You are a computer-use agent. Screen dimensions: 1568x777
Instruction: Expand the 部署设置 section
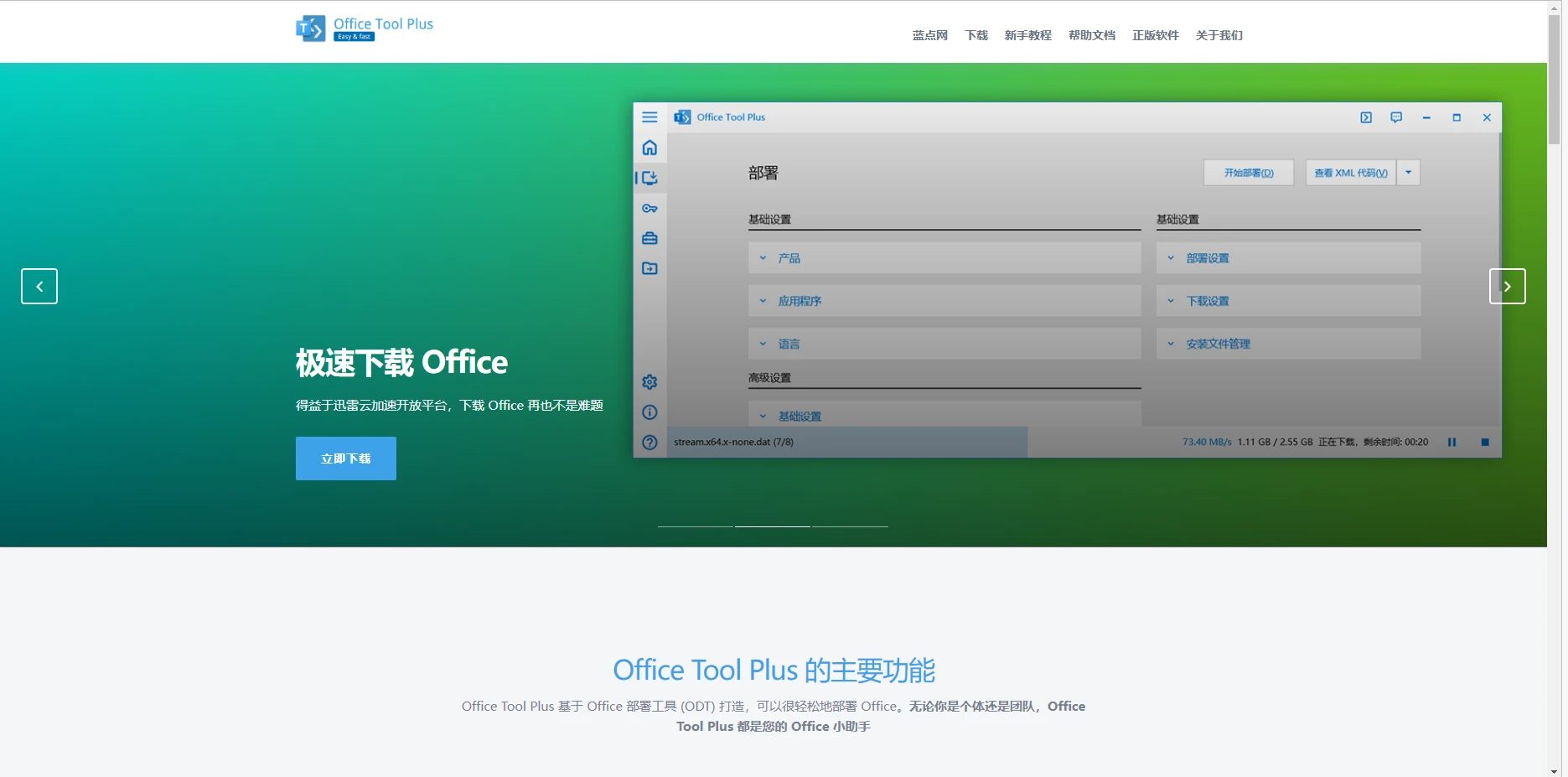point(1288,258)
